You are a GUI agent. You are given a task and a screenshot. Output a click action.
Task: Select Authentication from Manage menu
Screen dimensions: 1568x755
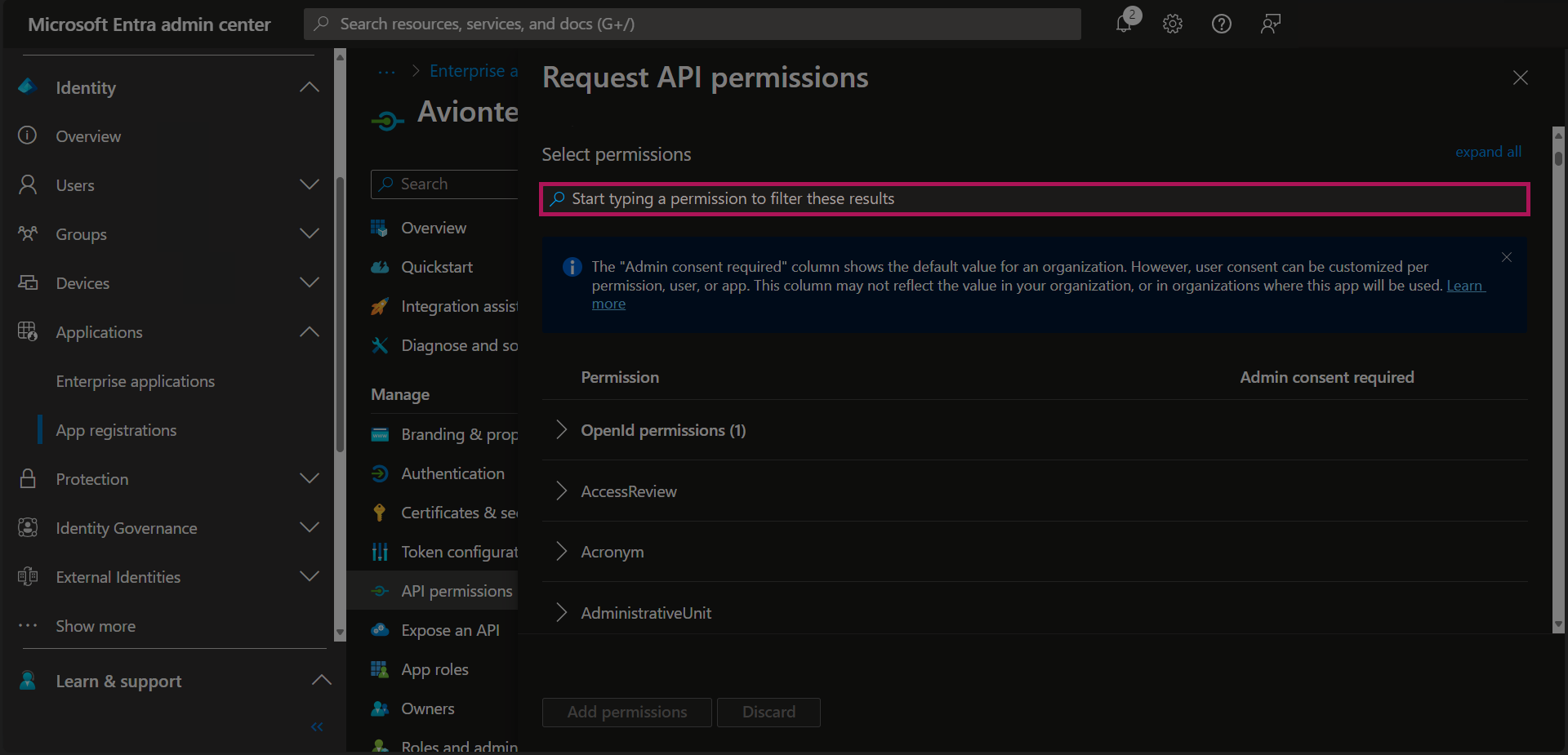pos(452,473)
